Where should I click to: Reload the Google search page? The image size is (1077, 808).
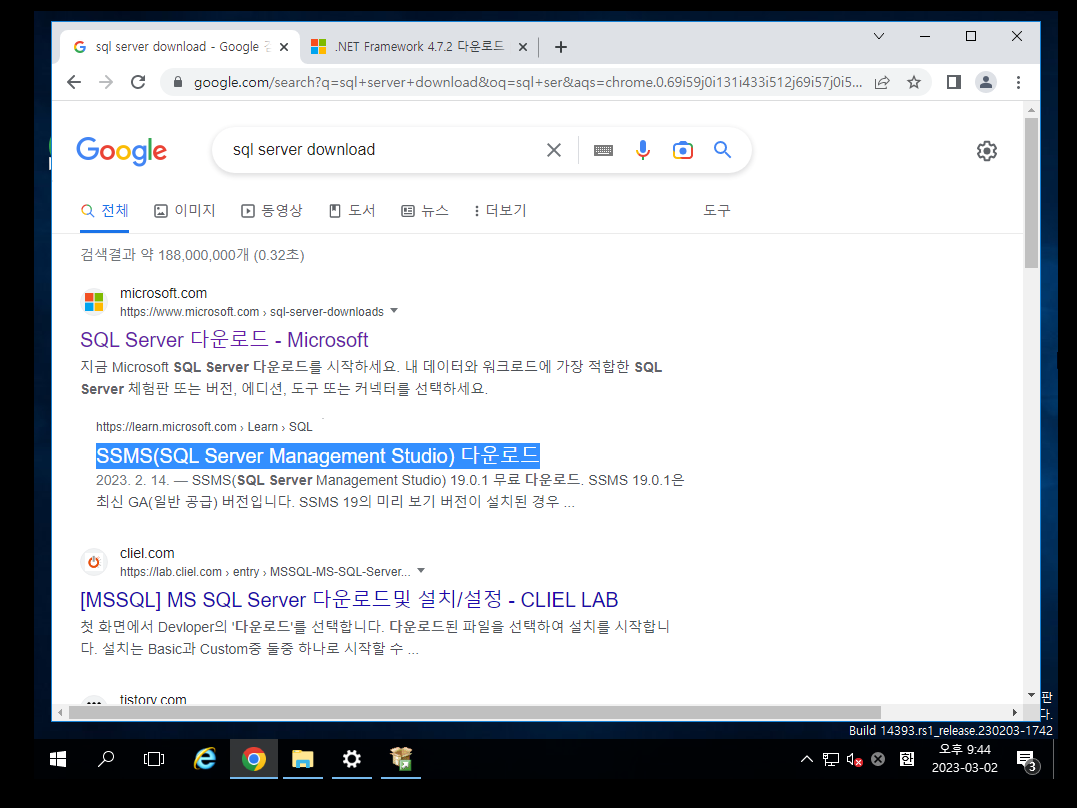[x=138, y=82]
